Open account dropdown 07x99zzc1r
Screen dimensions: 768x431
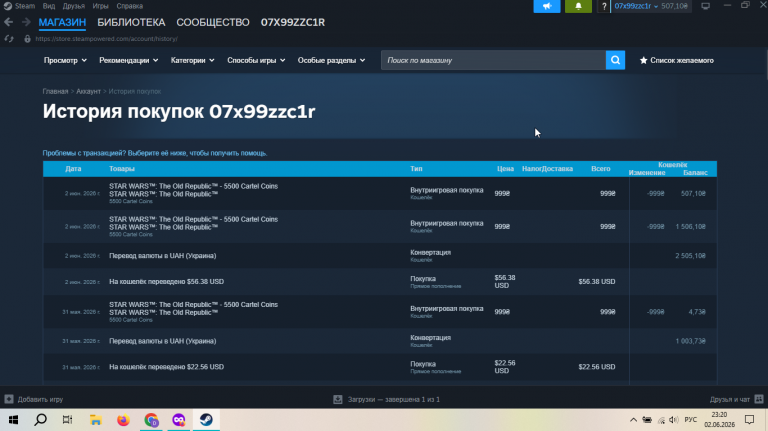636,6
